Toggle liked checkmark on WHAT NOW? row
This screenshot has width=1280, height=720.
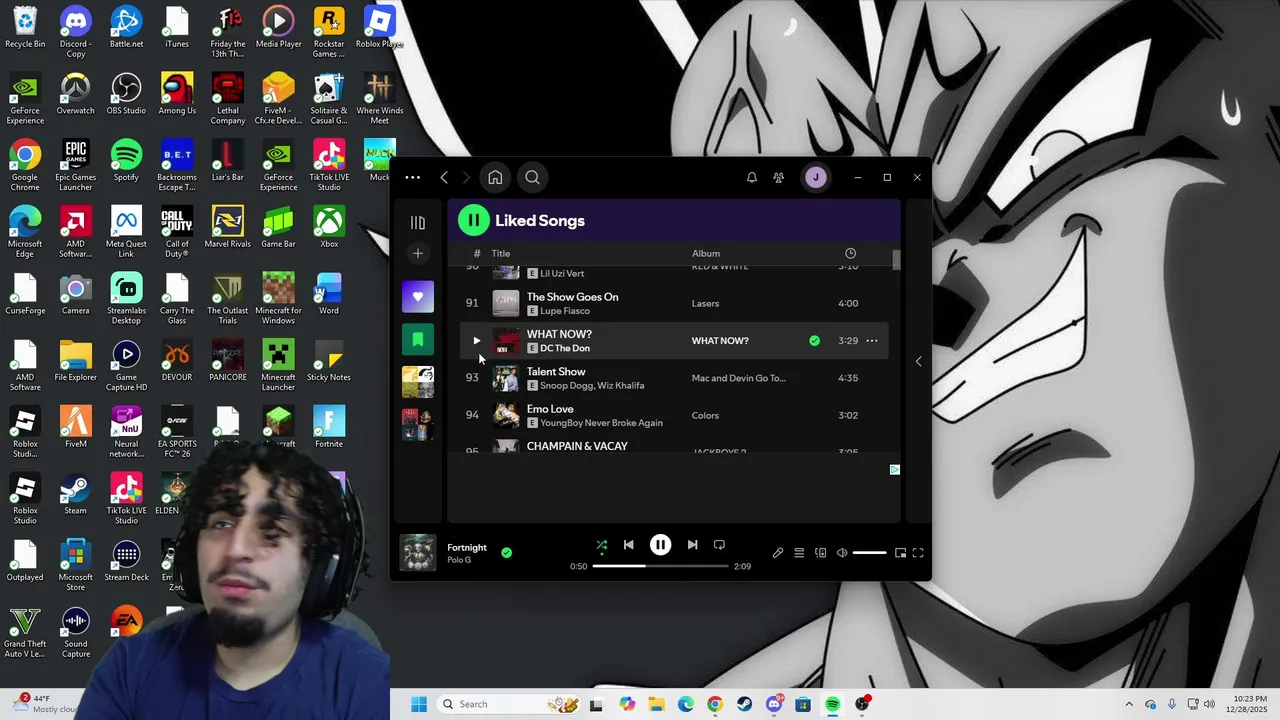pyautogui.click(x=814, y=341)
